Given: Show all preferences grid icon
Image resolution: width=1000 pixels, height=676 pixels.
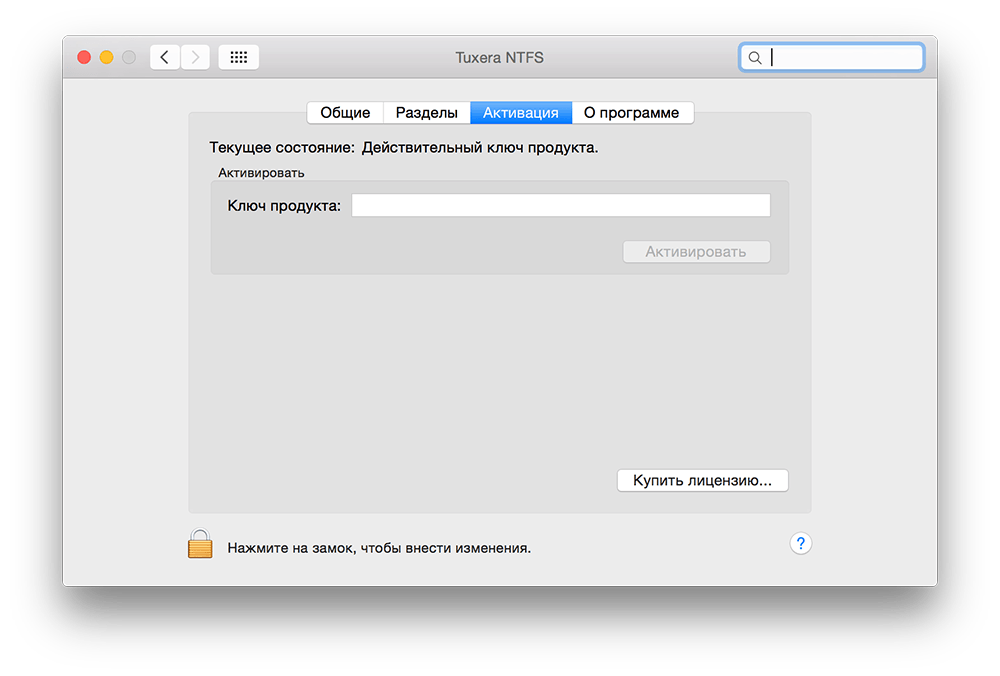Looking at the screenshot, I should (x=239, y=57).
